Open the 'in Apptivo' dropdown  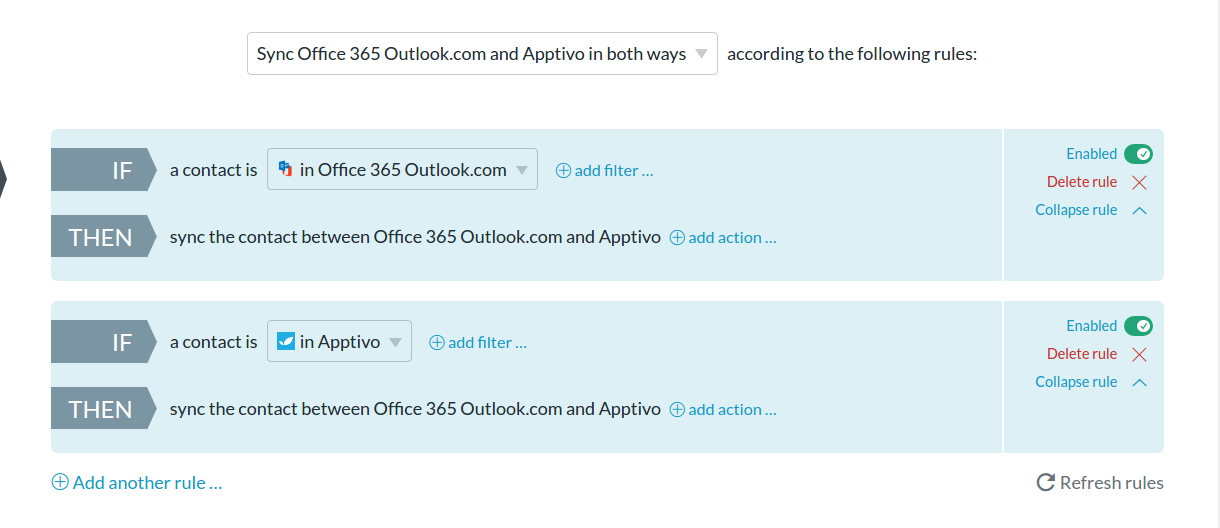[339, 341]
